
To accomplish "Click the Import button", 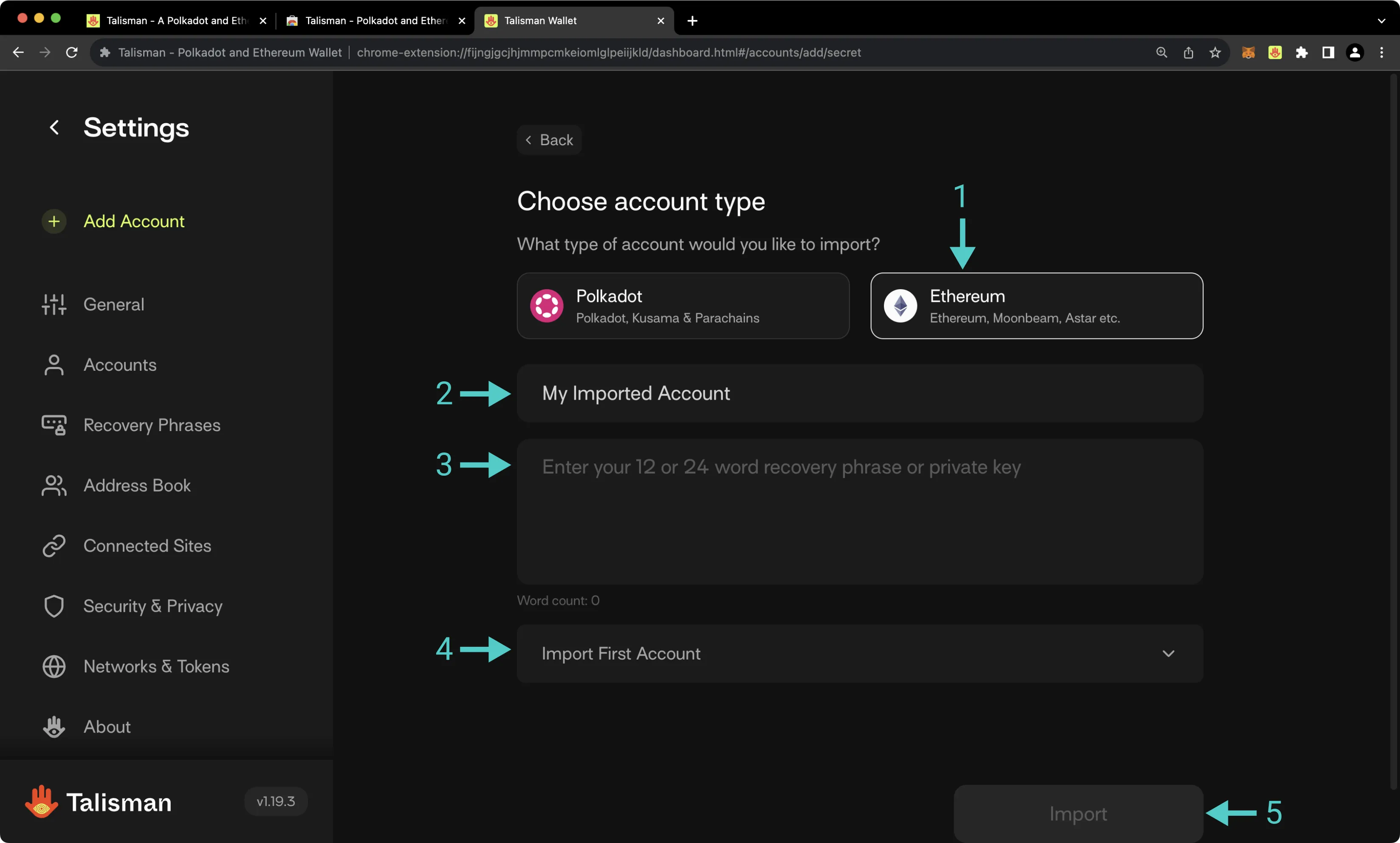I will [1078, 813].
